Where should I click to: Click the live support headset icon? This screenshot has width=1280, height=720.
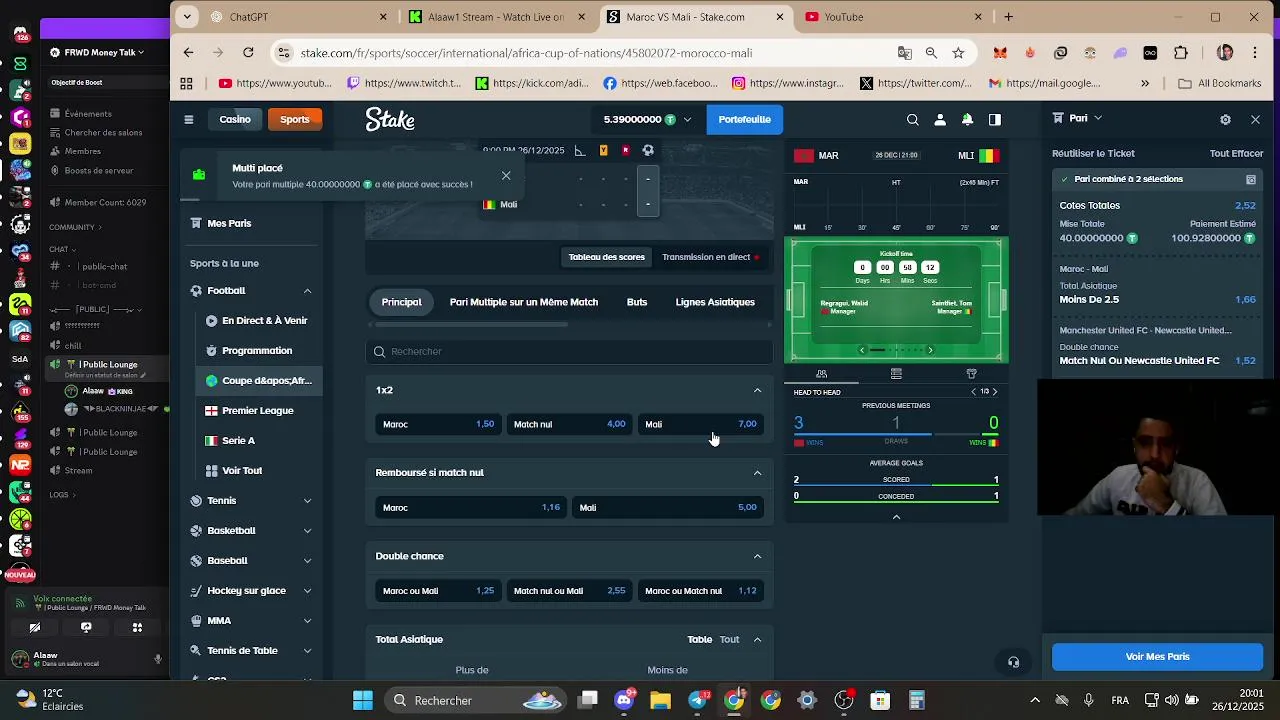pyautogui.click(x=1013, y=662)
